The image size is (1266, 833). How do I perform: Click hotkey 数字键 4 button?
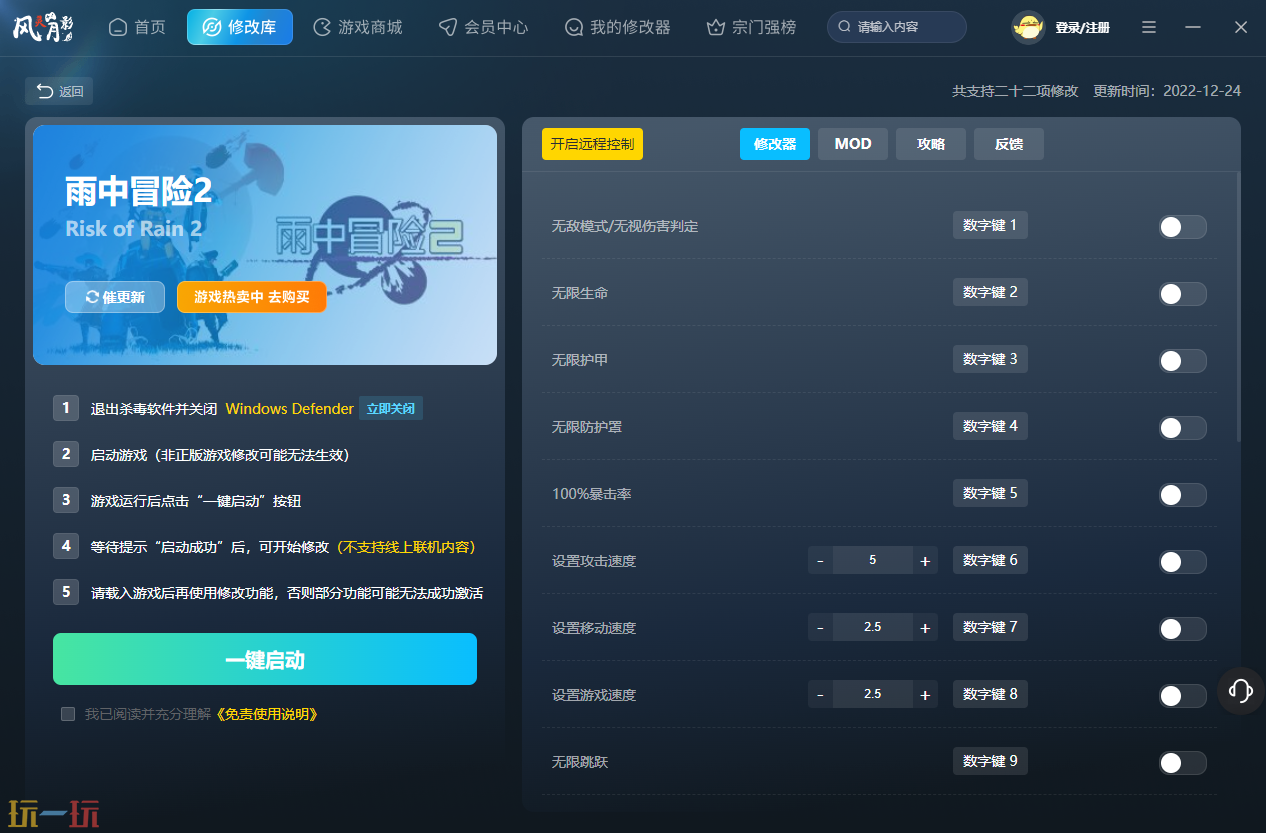[990, 426]
